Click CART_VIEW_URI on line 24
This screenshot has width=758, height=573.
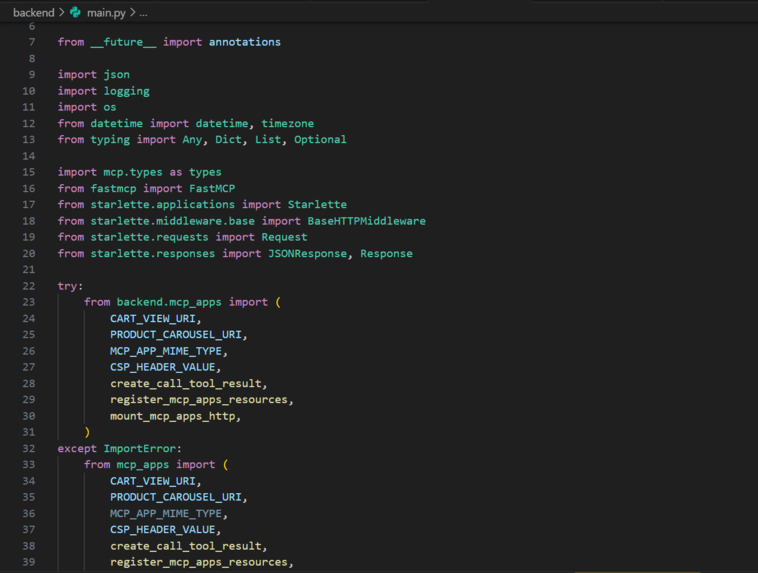click(153, 319)
